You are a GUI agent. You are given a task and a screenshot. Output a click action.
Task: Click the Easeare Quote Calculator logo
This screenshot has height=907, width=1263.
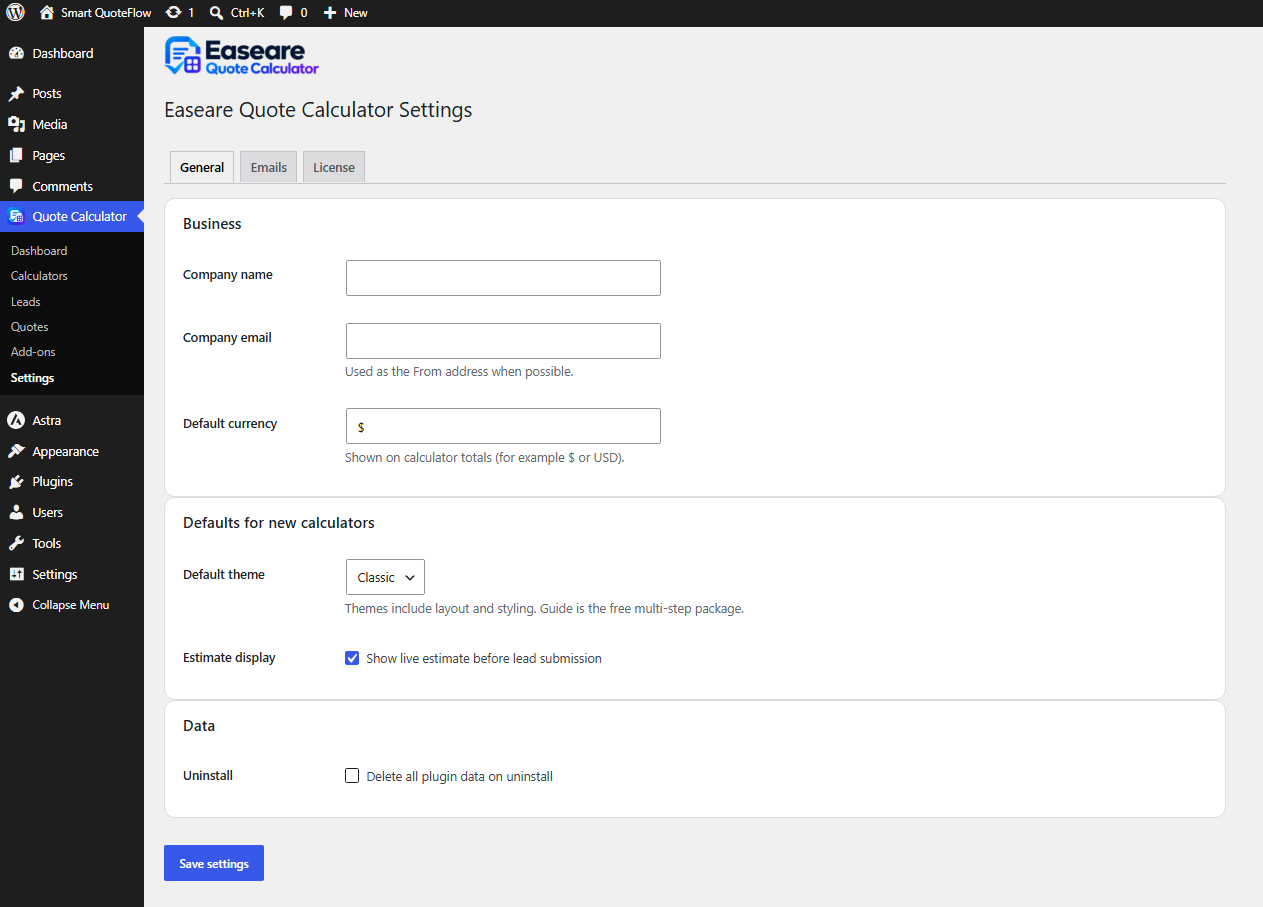pyautogui.click(x=242, y=56)
